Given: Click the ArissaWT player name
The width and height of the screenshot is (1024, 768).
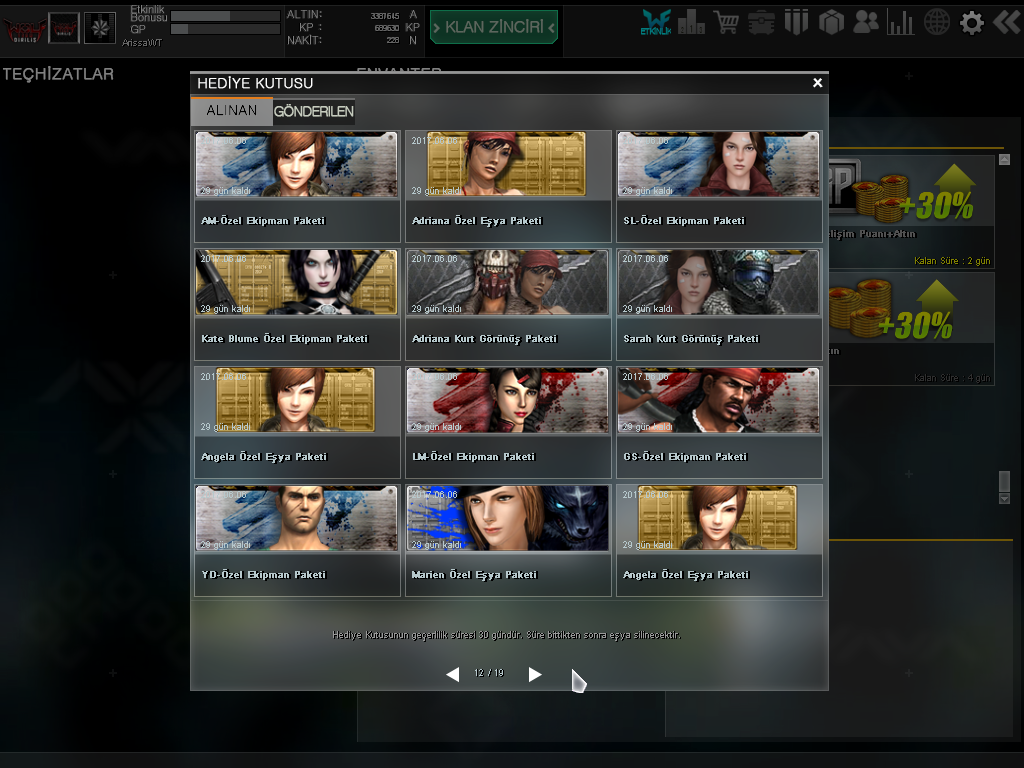Looking at the screenshot, I should coord(142,42).
